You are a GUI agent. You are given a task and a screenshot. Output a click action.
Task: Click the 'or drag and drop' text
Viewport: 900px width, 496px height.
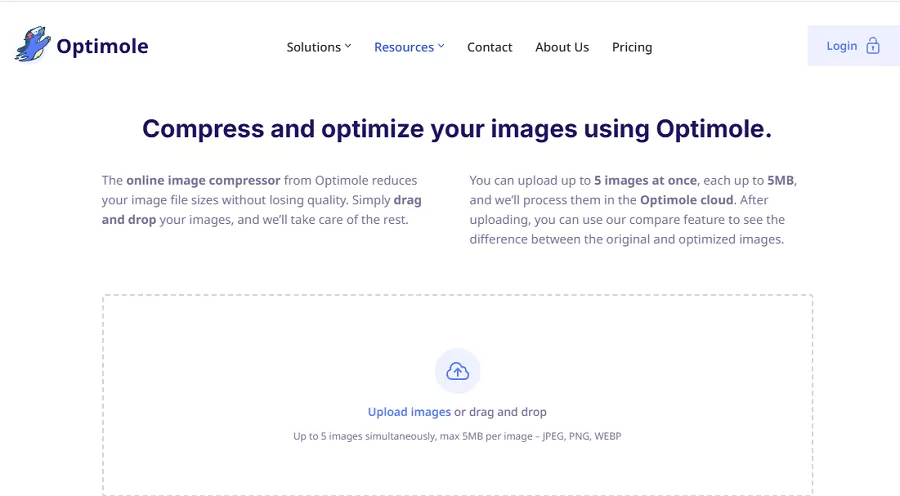click(x=501, y=412)
